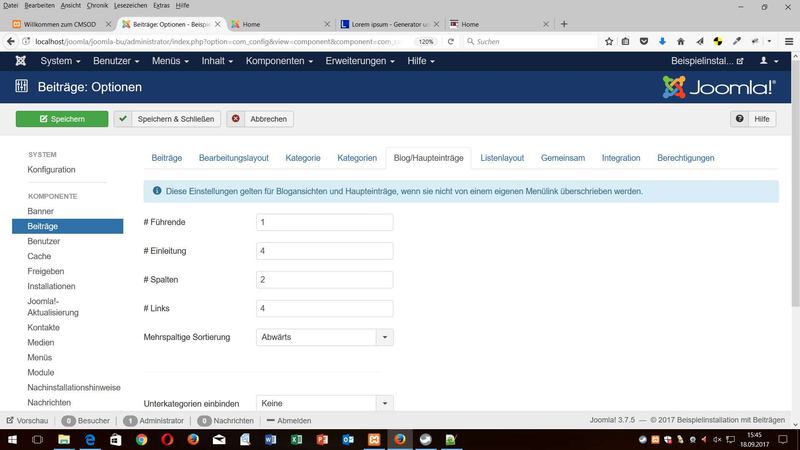
Task: Click the Hilfe toolbar button
Action: (753, 119)
